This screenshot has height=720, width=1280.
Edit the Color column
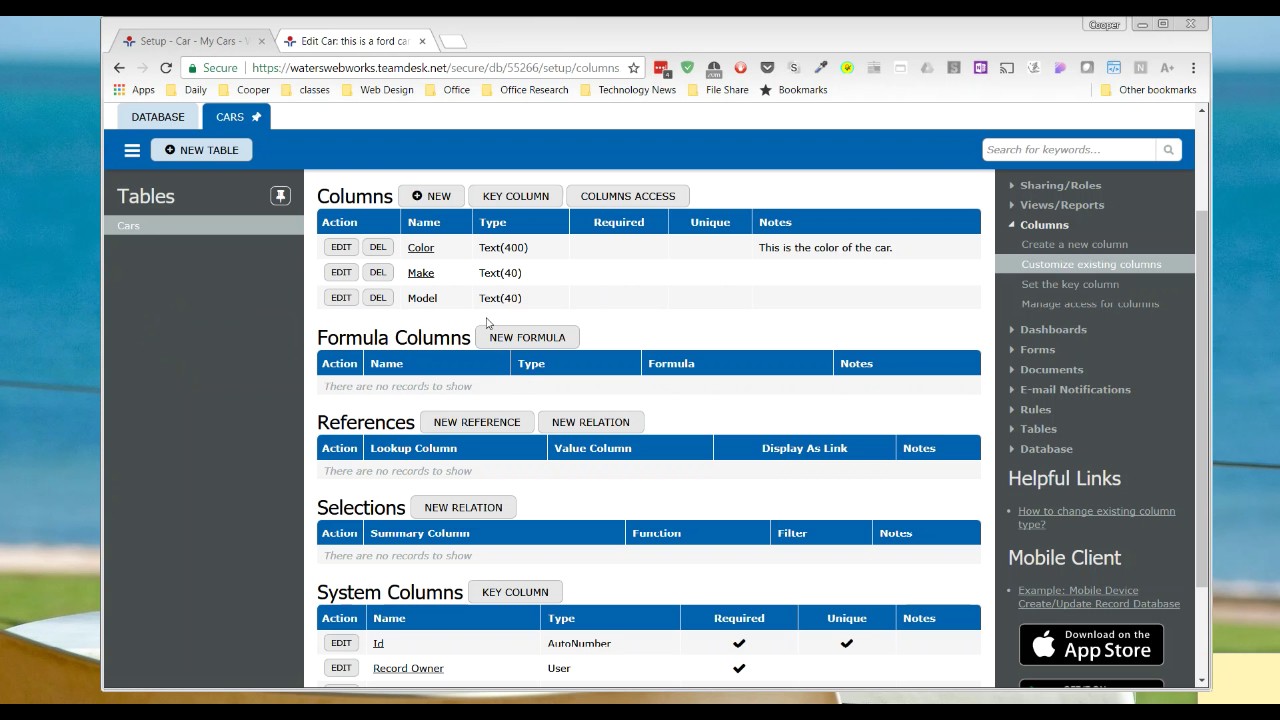(341, 247)
